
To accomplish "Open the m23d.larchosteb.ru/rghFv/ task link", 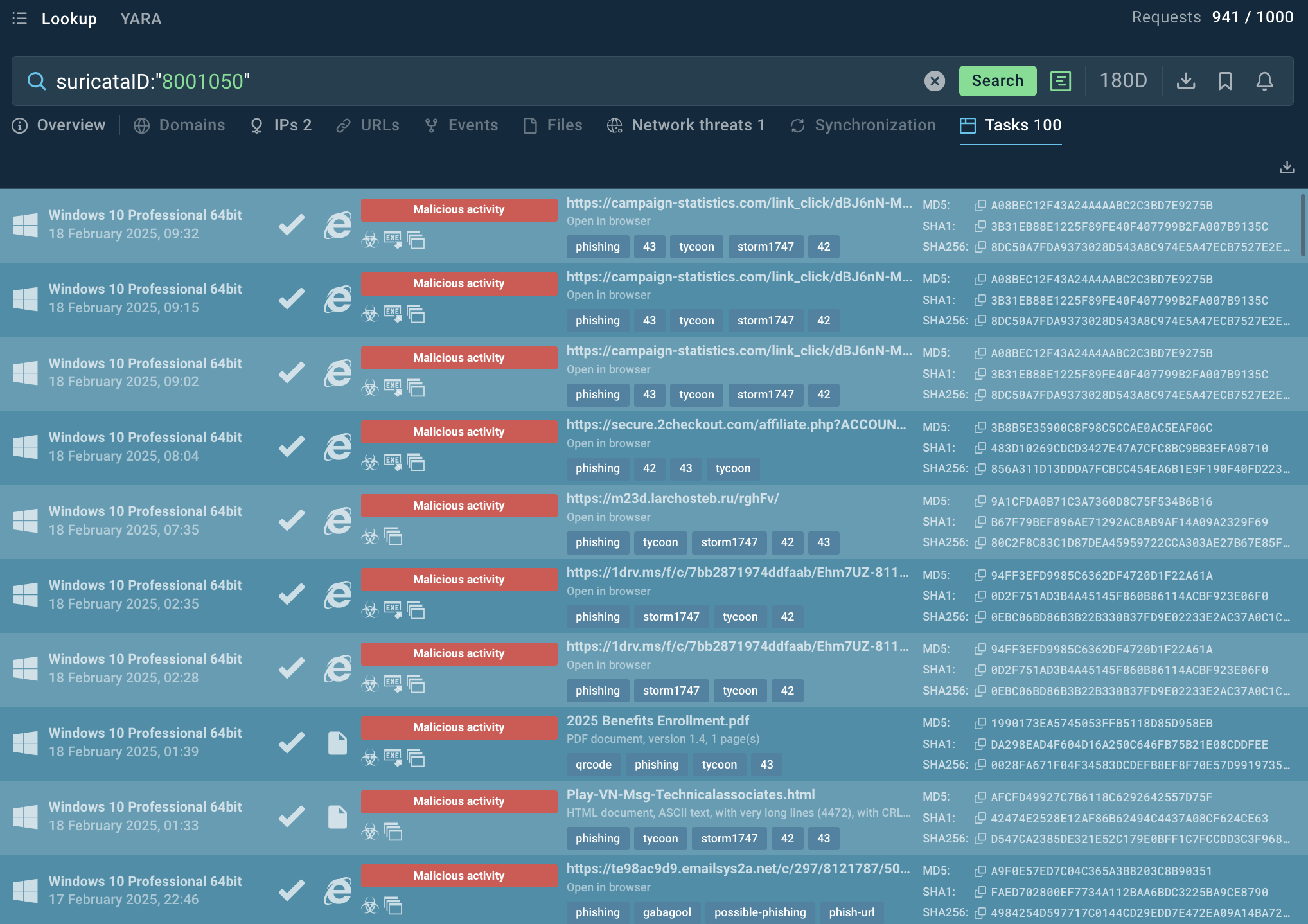I will coord(672,499).
